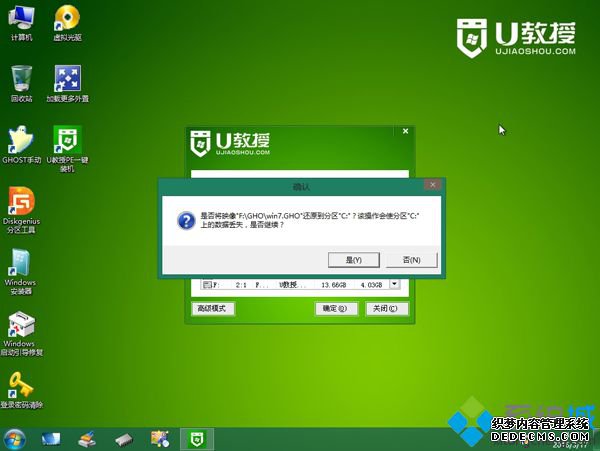Click 高级模式 button in U教授 window

[x=212, y=308]
